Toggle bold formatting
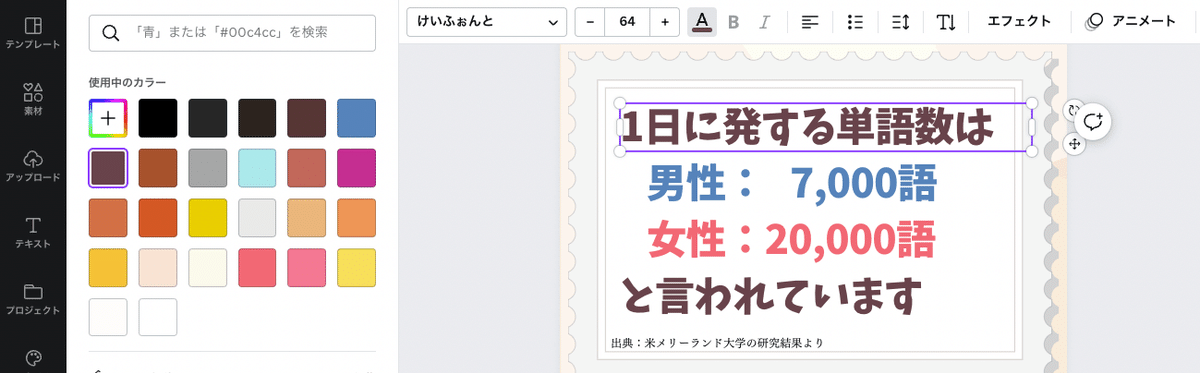Image resolution: width=1200 pixels, height=373 pixels. click(734, 21)
